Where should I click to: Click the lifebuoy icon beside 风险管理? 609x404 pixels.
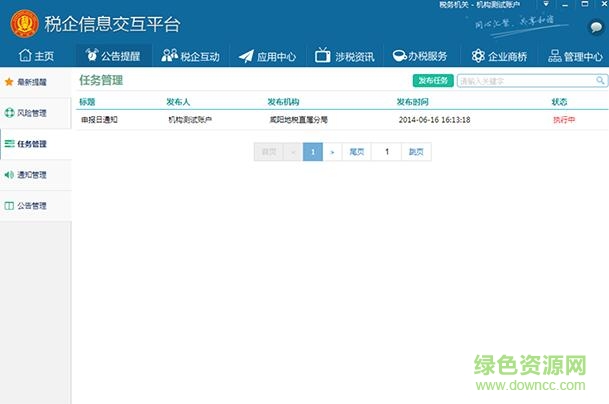pyautogui.click(x=9, y=113)
